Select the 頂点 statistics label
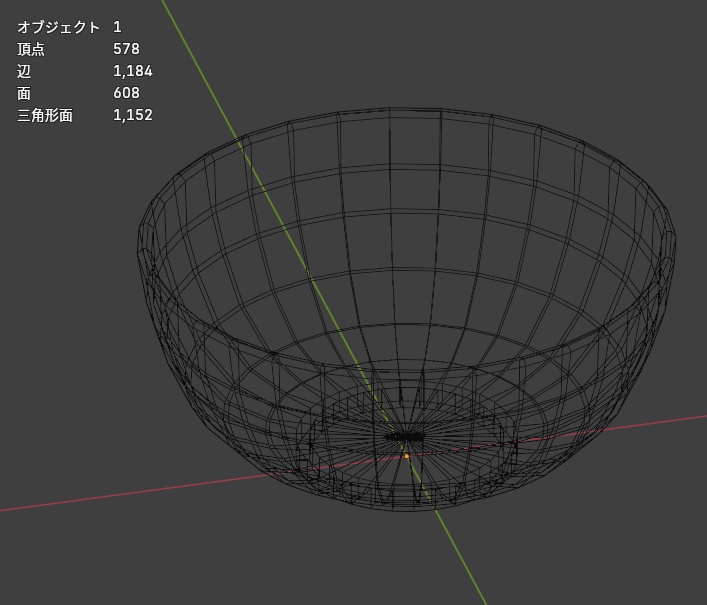The width and height of the screenshot is (707, 605). (x=31, y=49)
